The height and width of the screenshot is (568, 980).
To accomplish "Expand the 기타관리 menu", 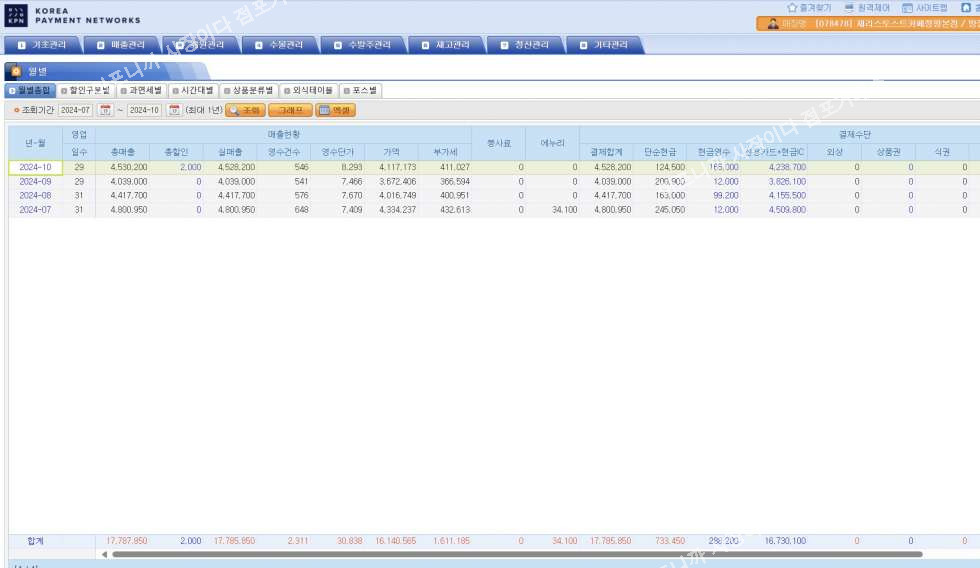I will (x=605, y=45).
